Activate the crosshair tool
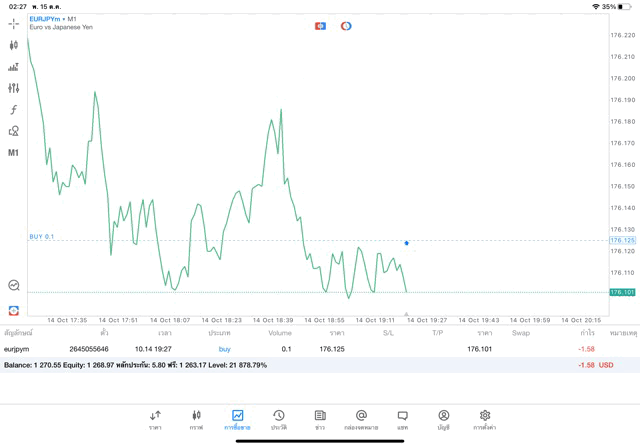This screenshot has width=640, height=447. 14,23
